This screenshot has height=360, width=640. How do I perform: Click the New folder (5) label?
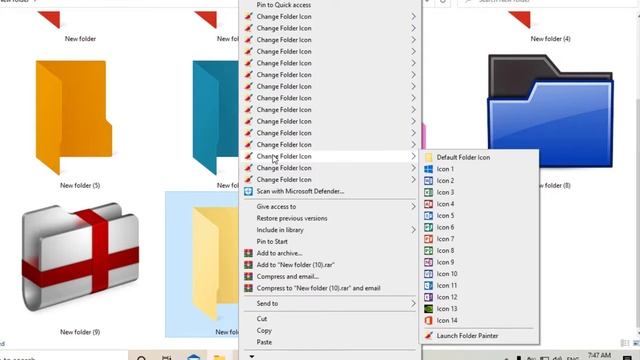point(80,185)
